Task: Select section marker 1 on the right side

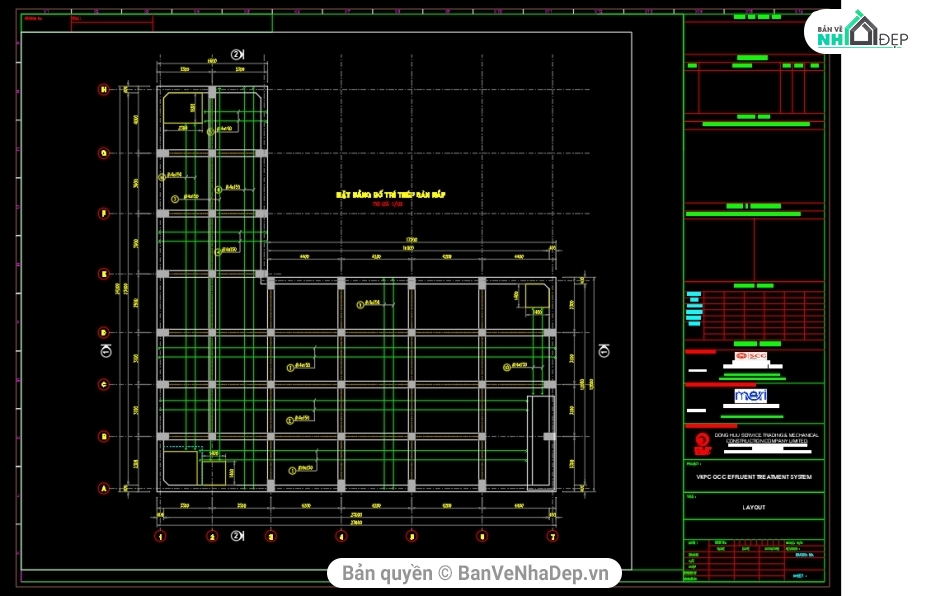Action: [x=603, y=350]
